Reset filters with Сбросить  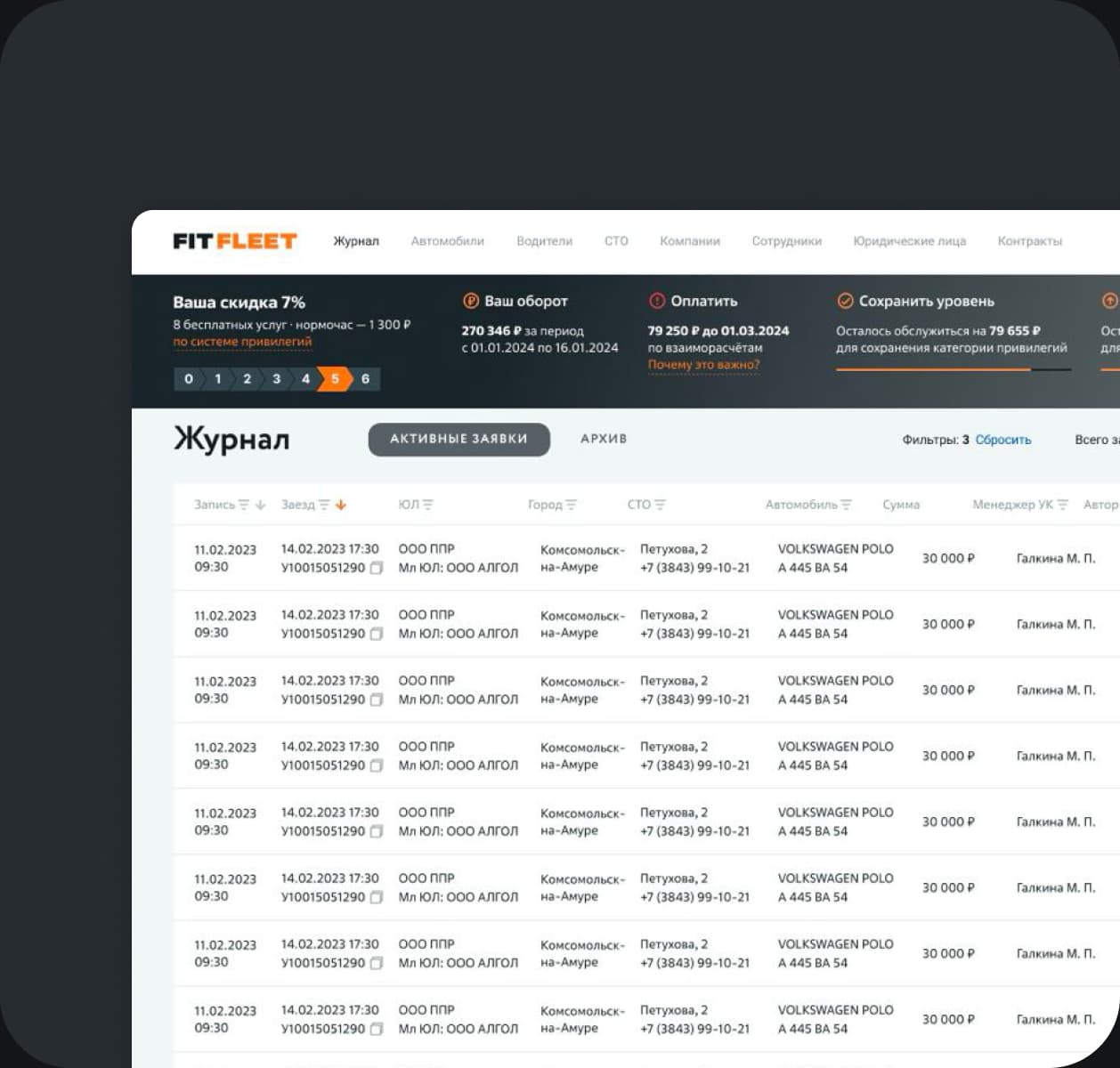tap(1003, 440)
